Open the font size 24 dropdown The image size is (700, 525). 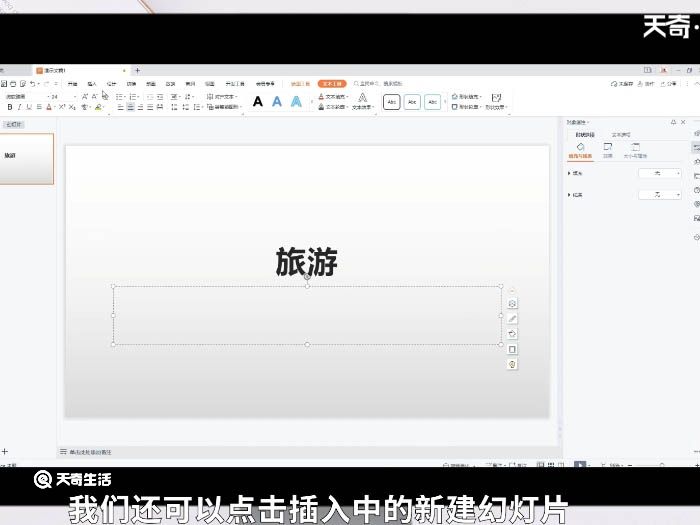click(62, 96)
